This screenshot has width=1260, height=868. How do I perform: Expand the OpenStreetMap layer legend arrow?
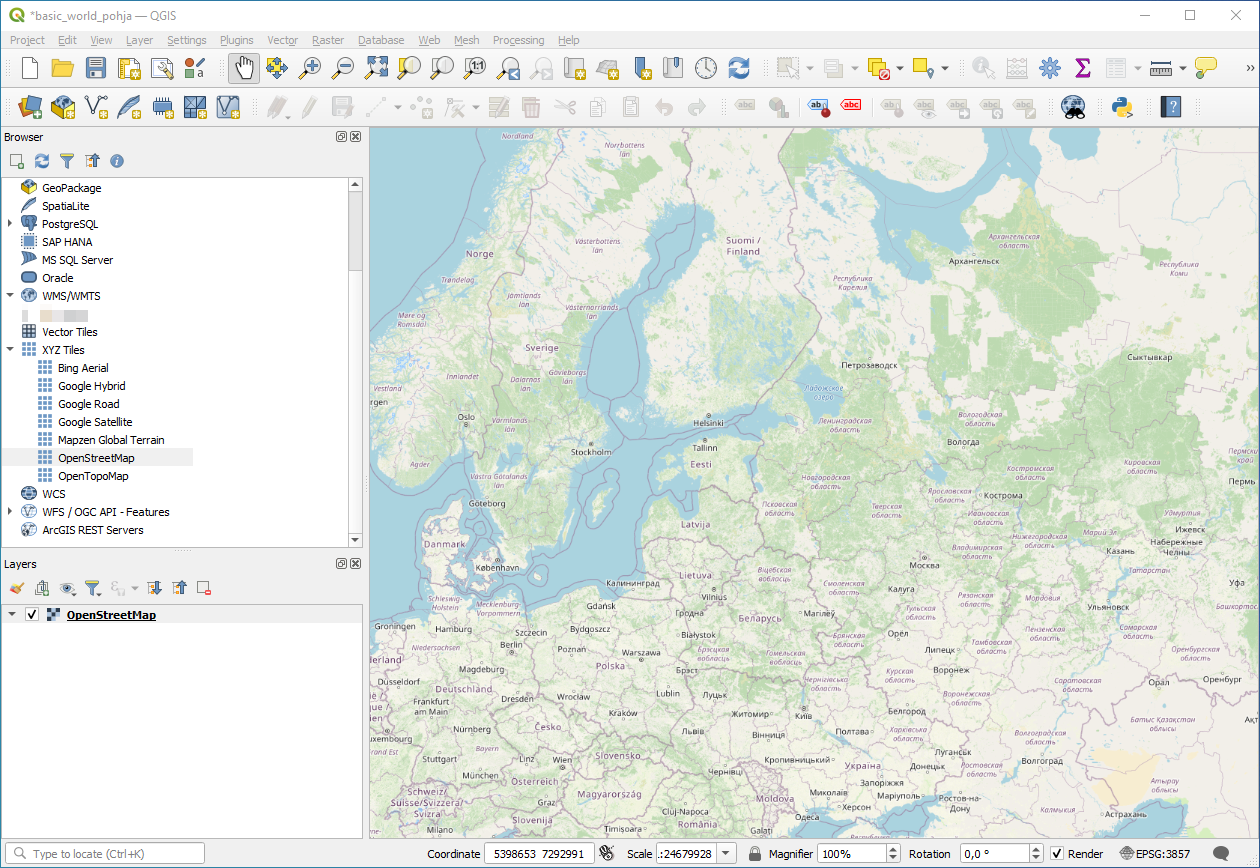pyautogui.click(x=12, y=615)
